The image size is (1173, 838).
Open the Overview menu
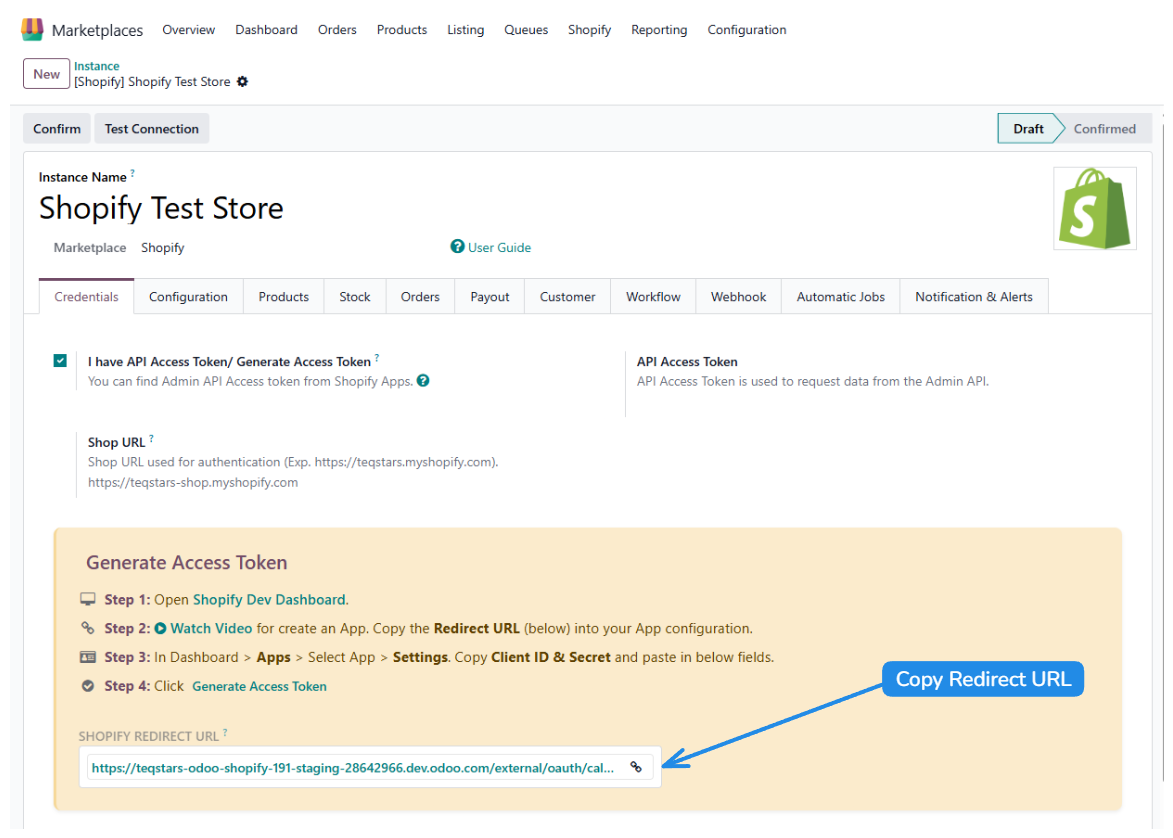coord(189,30)
